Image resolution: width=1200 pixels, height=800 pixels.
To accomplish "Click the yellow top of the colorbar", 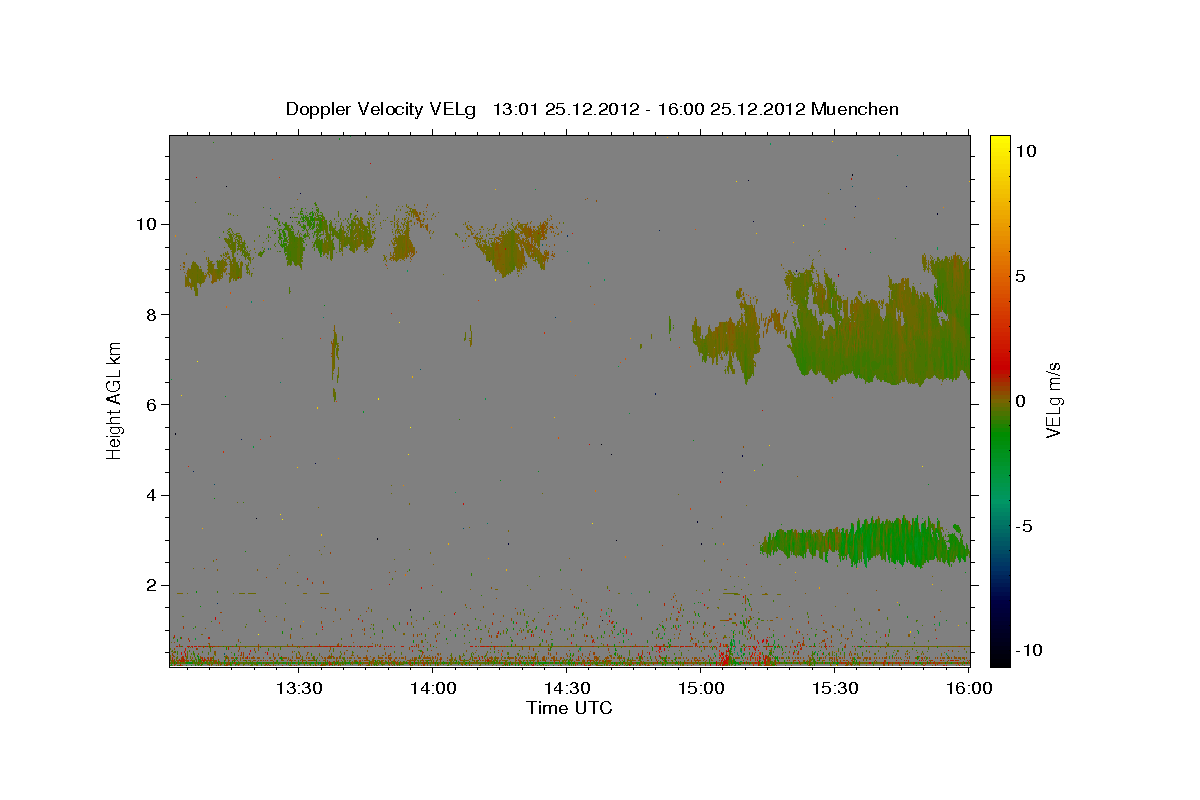I will 999,145.
